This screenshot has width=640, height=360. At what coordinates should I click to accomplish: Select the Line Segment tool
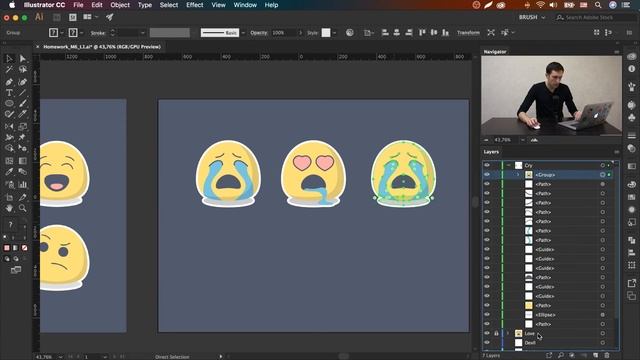tap(22, 93)
